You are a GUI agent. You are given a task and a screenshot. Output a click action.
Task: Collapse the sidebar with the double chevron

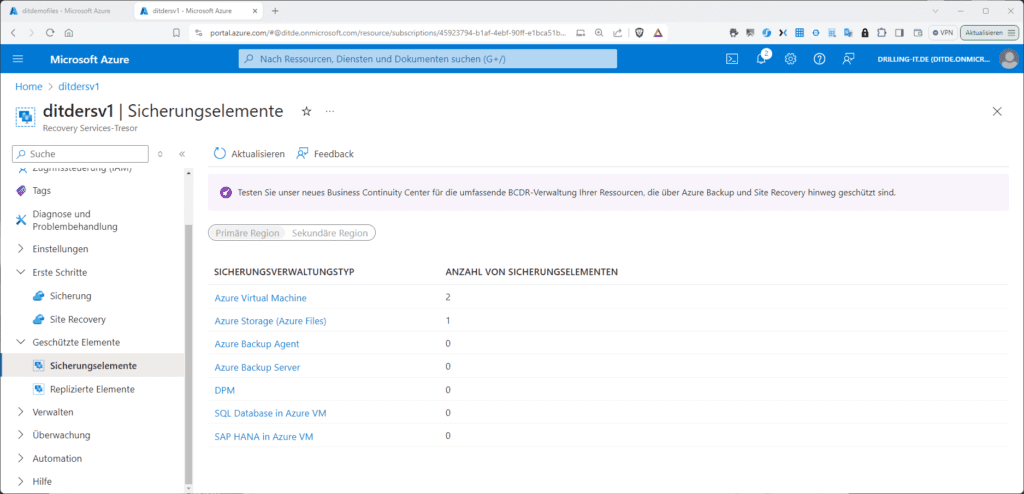[182, 154]
